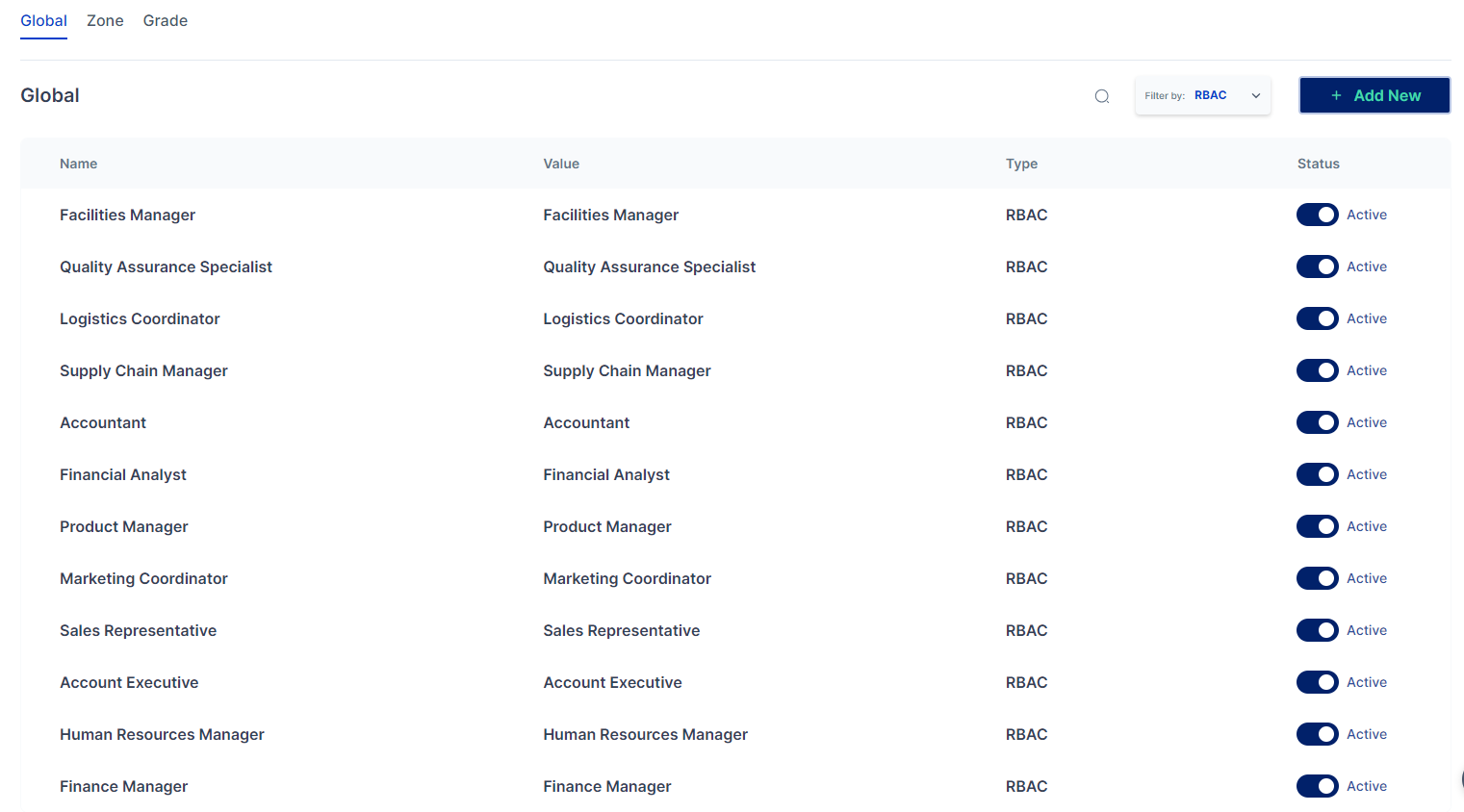The image size is (1464, 812).
Task: Click the Status column header
Action: pos(1318,164)
